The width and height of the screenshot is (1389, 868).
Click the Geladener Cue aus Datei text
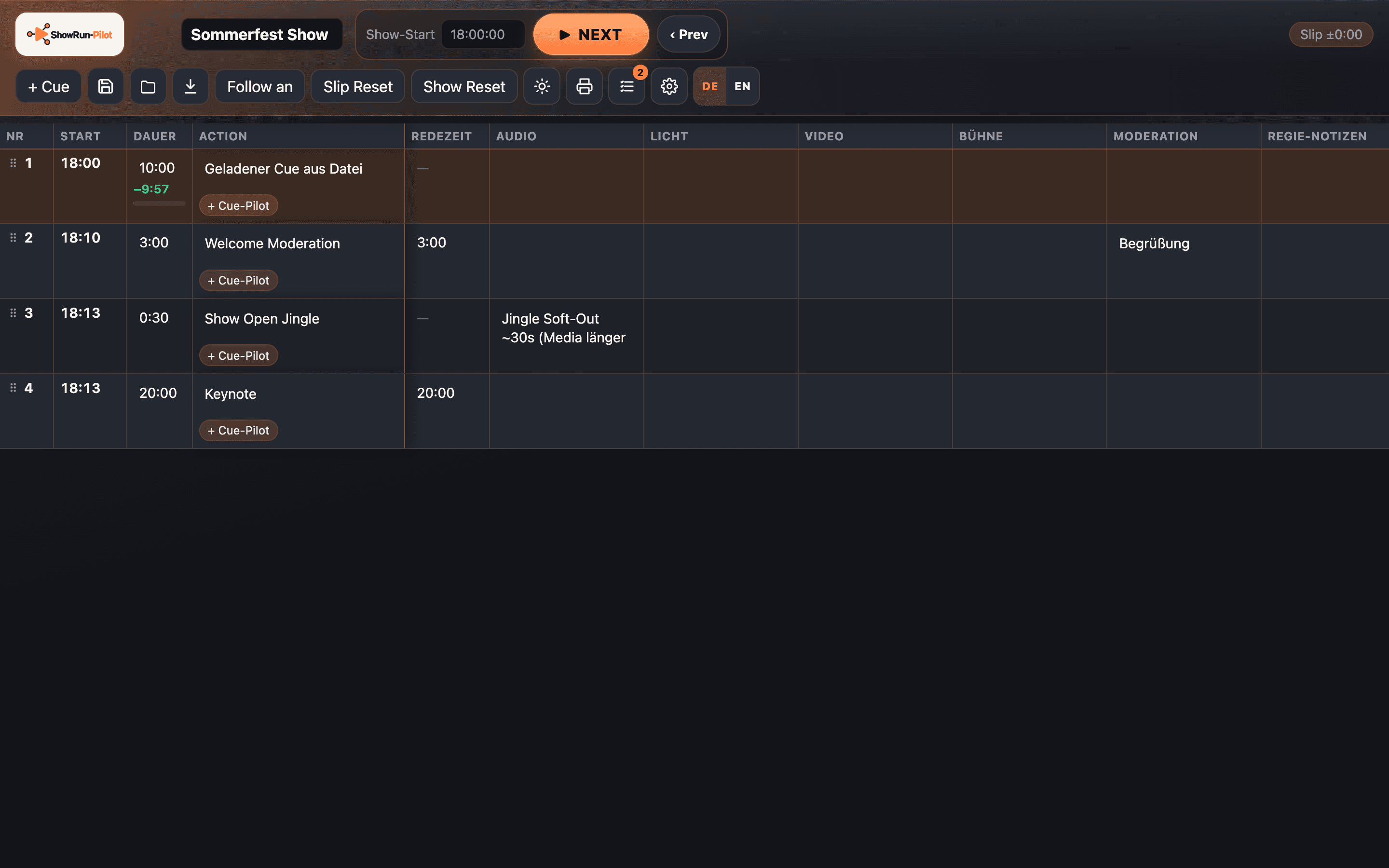pyautogui.click(x=284, y=169)
